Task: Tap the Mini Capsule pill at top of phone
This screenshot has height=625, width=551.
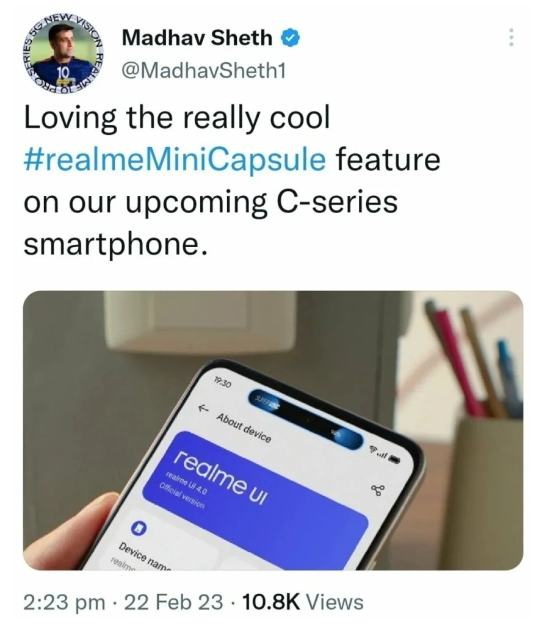Action: [306, 419]
